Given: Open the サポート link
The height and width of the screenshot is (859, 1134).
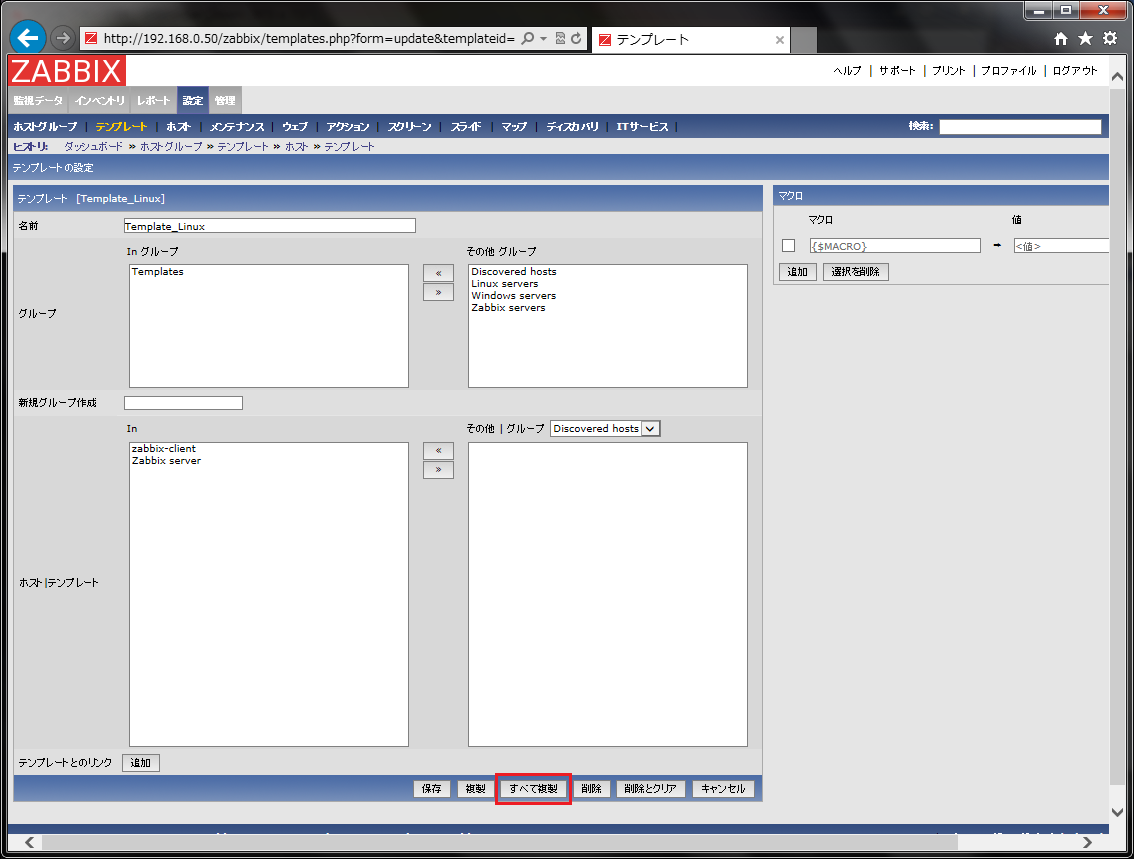Looking at the screenshot, I should 897,71.
